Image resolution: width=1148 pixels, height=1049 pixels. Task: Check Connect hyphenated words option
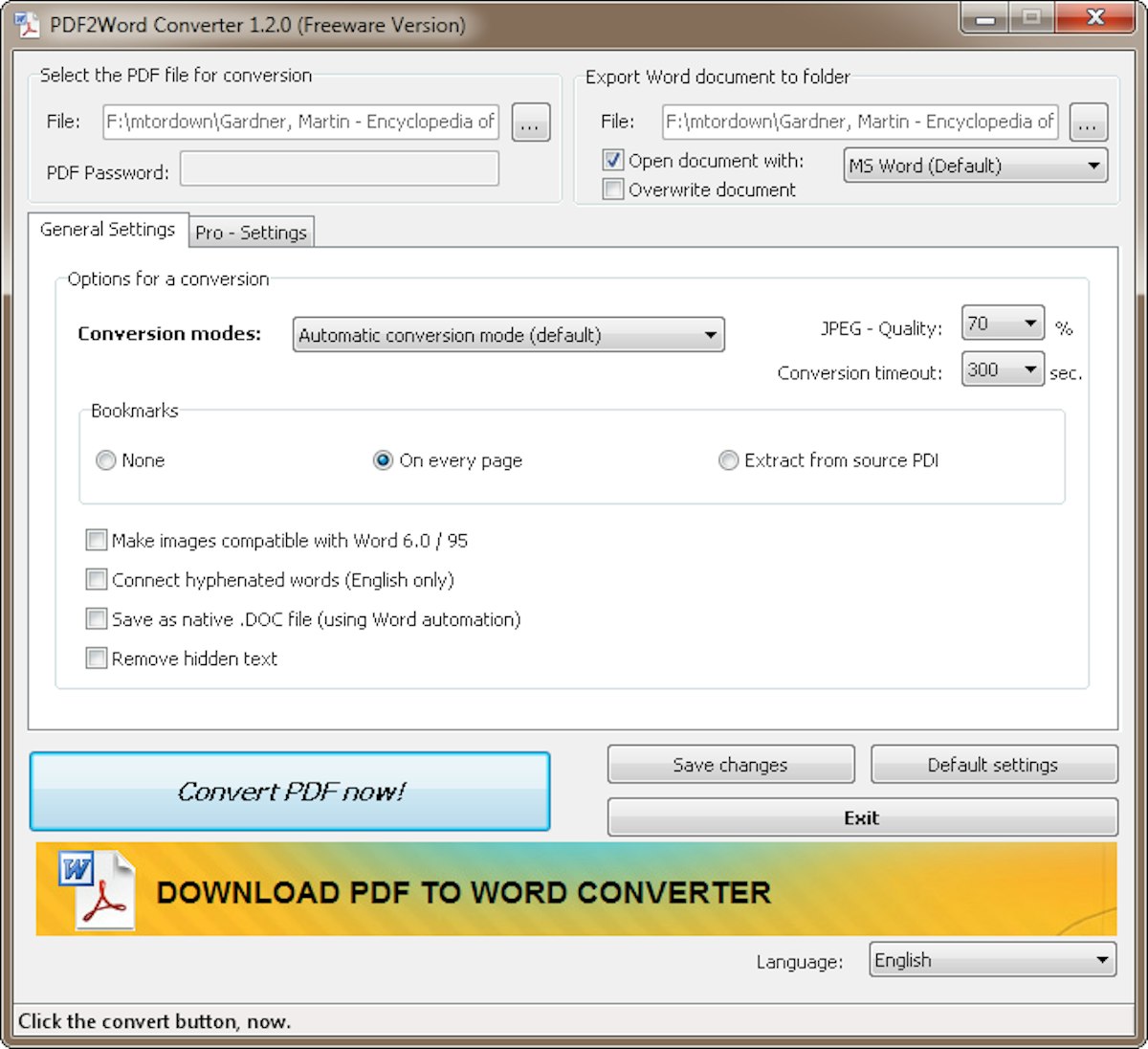click(x=96, y=579)
